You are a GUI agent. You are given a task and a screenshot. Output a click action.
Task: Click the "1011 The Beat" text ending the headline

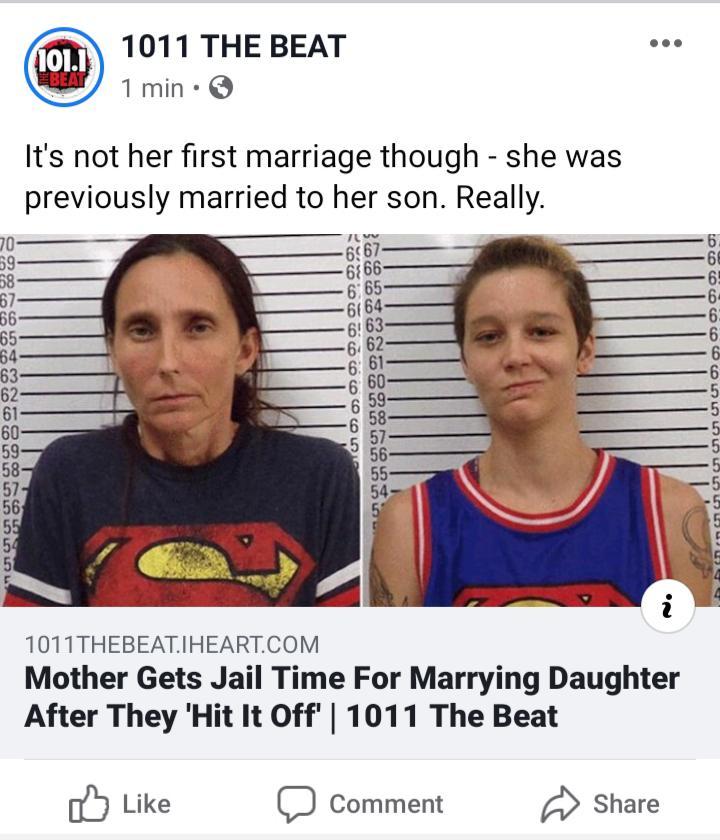(x=452, y=716)
